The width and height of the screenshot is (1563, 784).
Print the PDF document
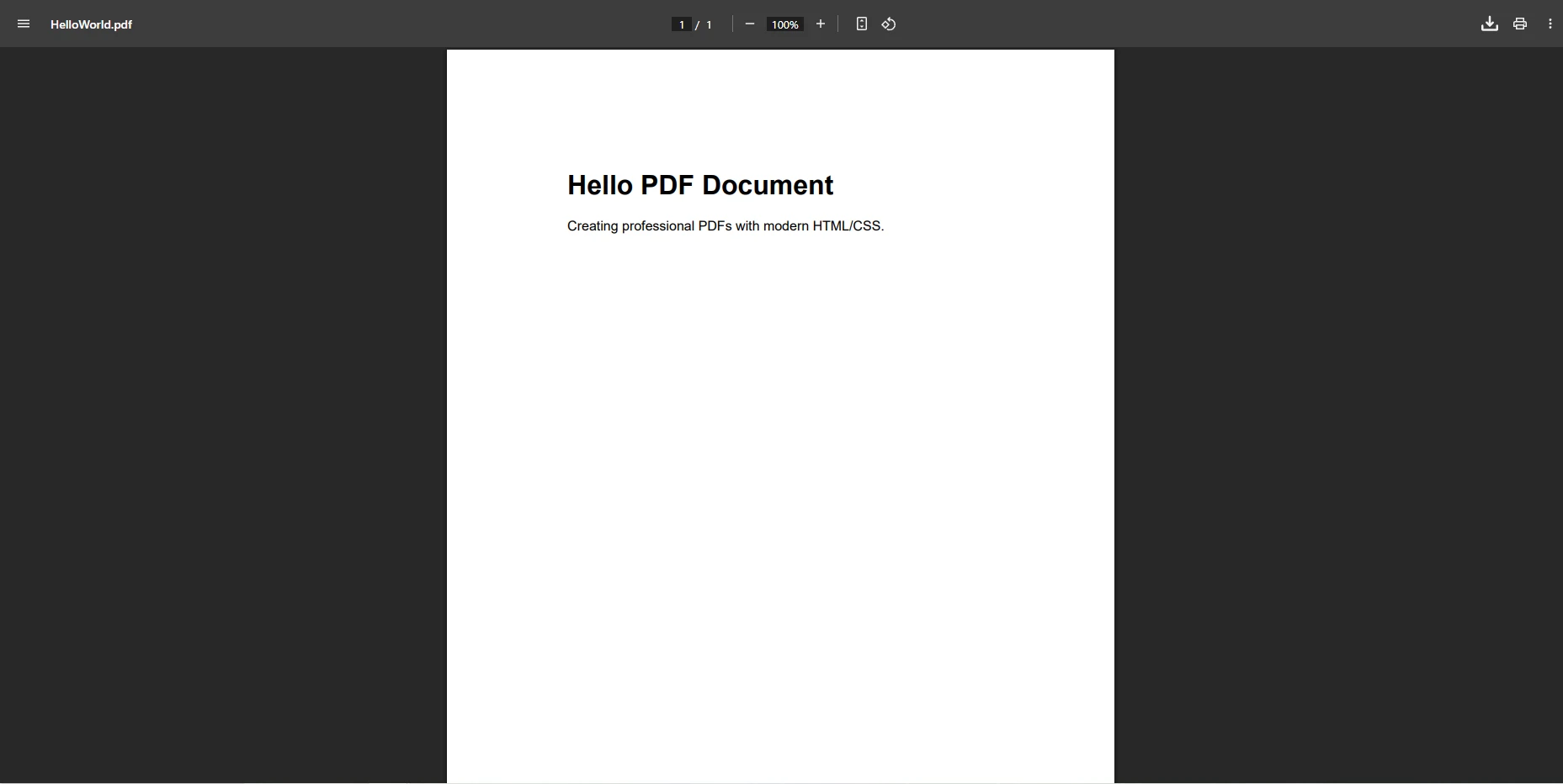(x=1520, y=24)
